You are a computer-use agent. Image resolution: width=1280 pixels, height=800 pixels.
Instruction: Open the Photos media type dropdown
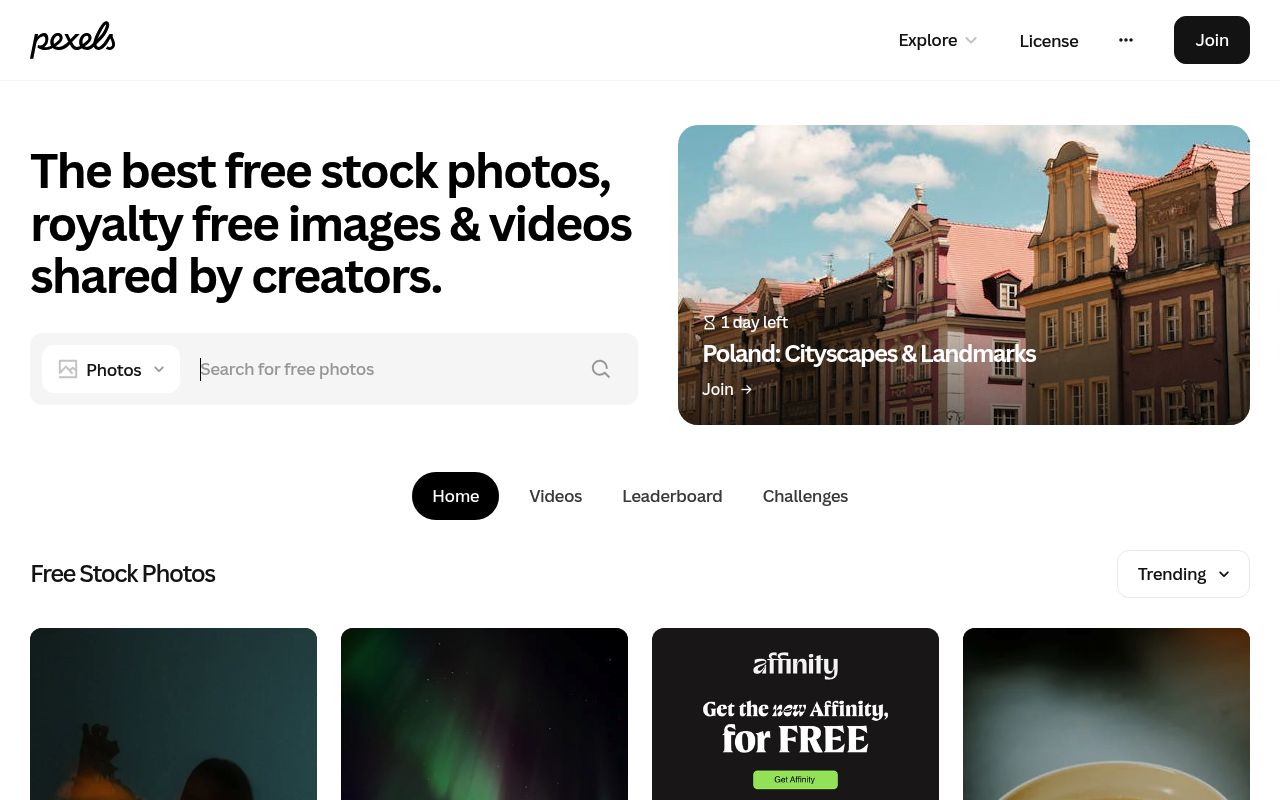pos(111,369)
